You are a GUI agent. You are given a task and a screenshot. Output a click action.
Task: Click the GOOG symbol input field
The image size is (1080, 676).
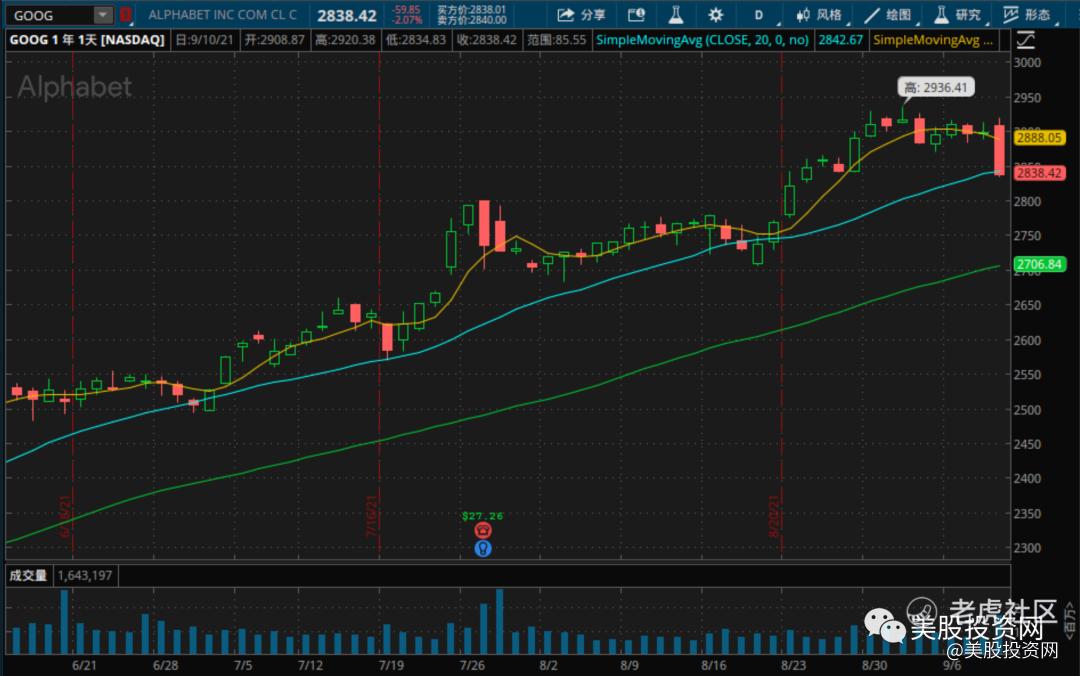point(51,14)
